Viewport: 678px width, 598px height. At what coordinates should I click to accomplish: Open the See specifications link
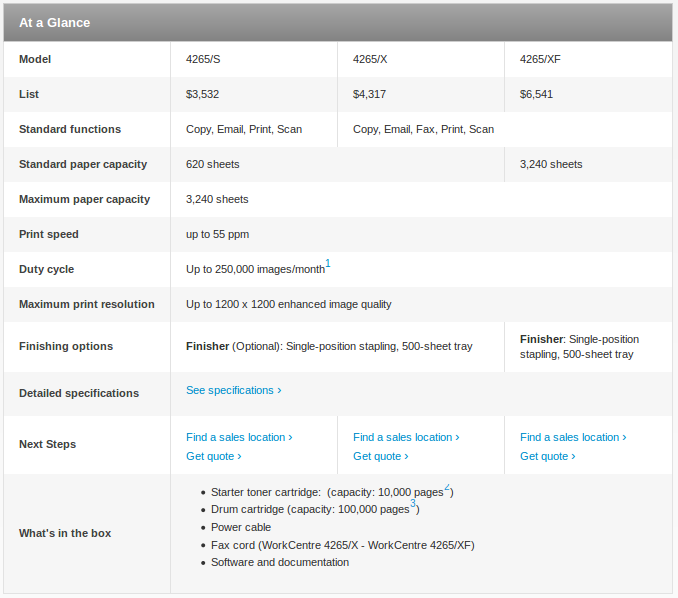click(x=233, y=390)
